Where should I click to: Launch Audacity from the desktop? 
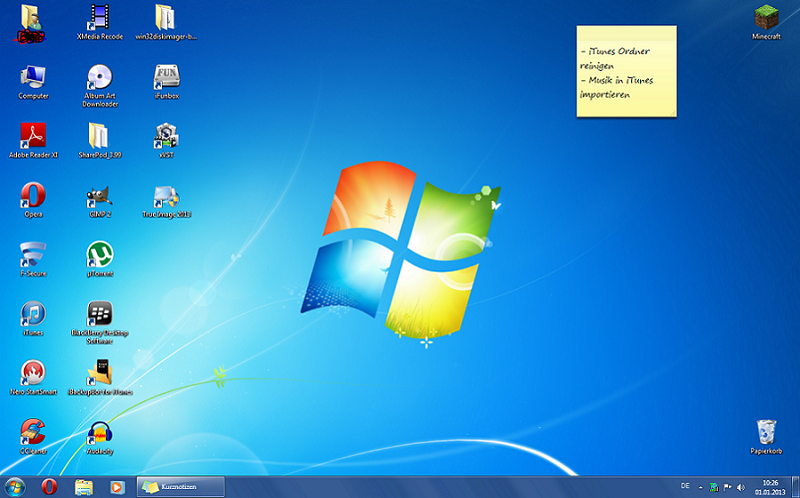pyautogui.click(x=99, y=436)
